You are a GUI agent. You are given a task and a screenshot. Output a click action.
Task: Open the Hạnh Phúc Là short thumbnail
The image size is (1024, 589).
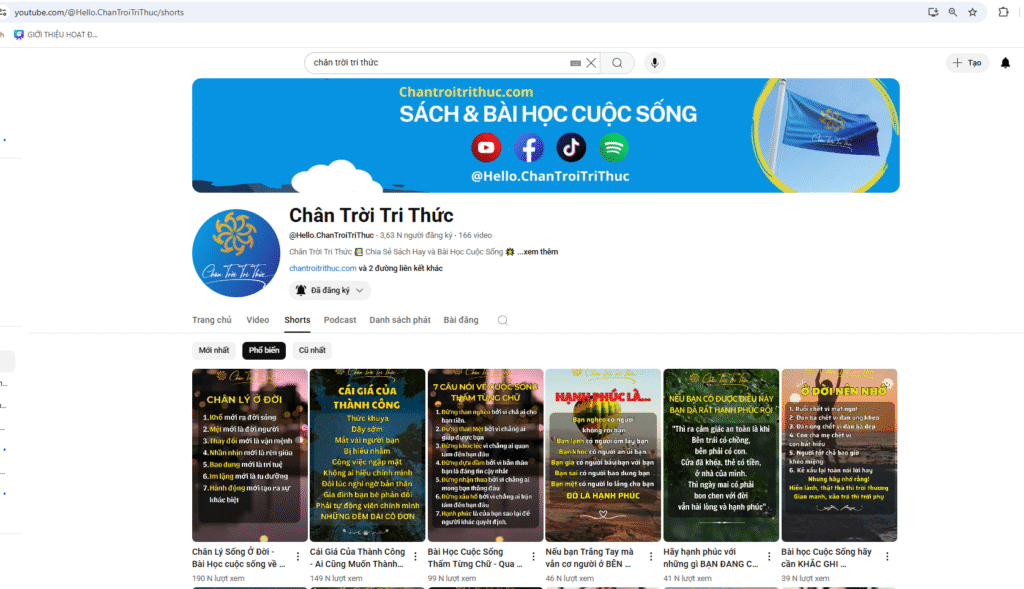click(x=603, y=455)
